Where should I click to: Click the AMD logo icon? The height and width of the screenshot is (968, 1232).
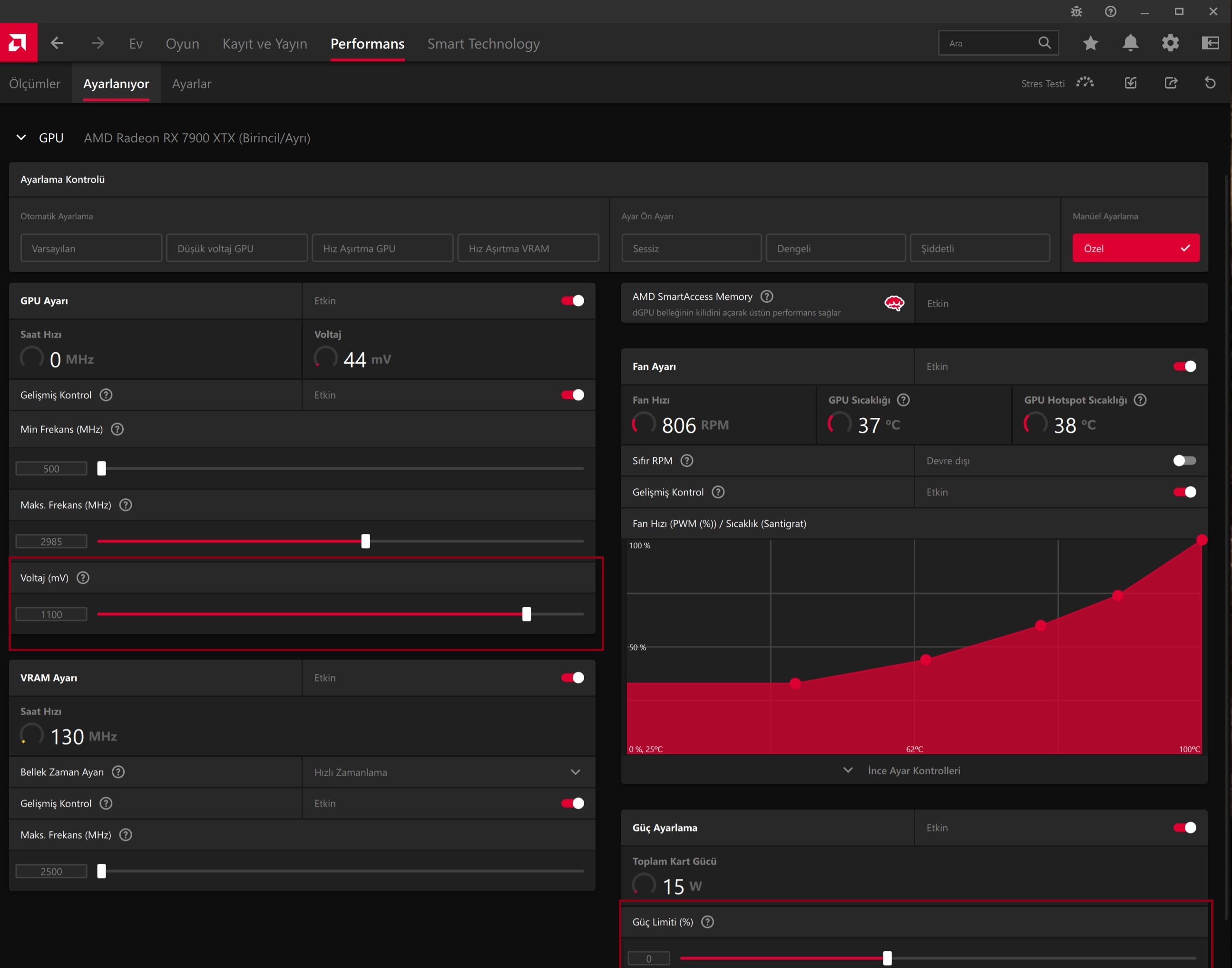pyautogui.click(x=18, y=42)
